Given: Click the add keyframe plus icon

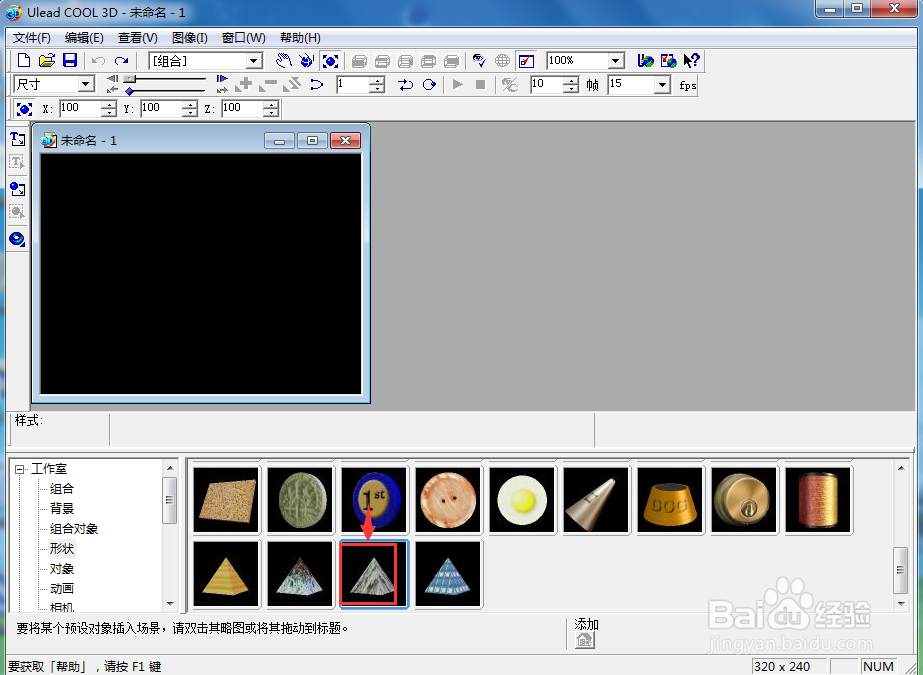Looking at the screenshot, I should point(244,84).
